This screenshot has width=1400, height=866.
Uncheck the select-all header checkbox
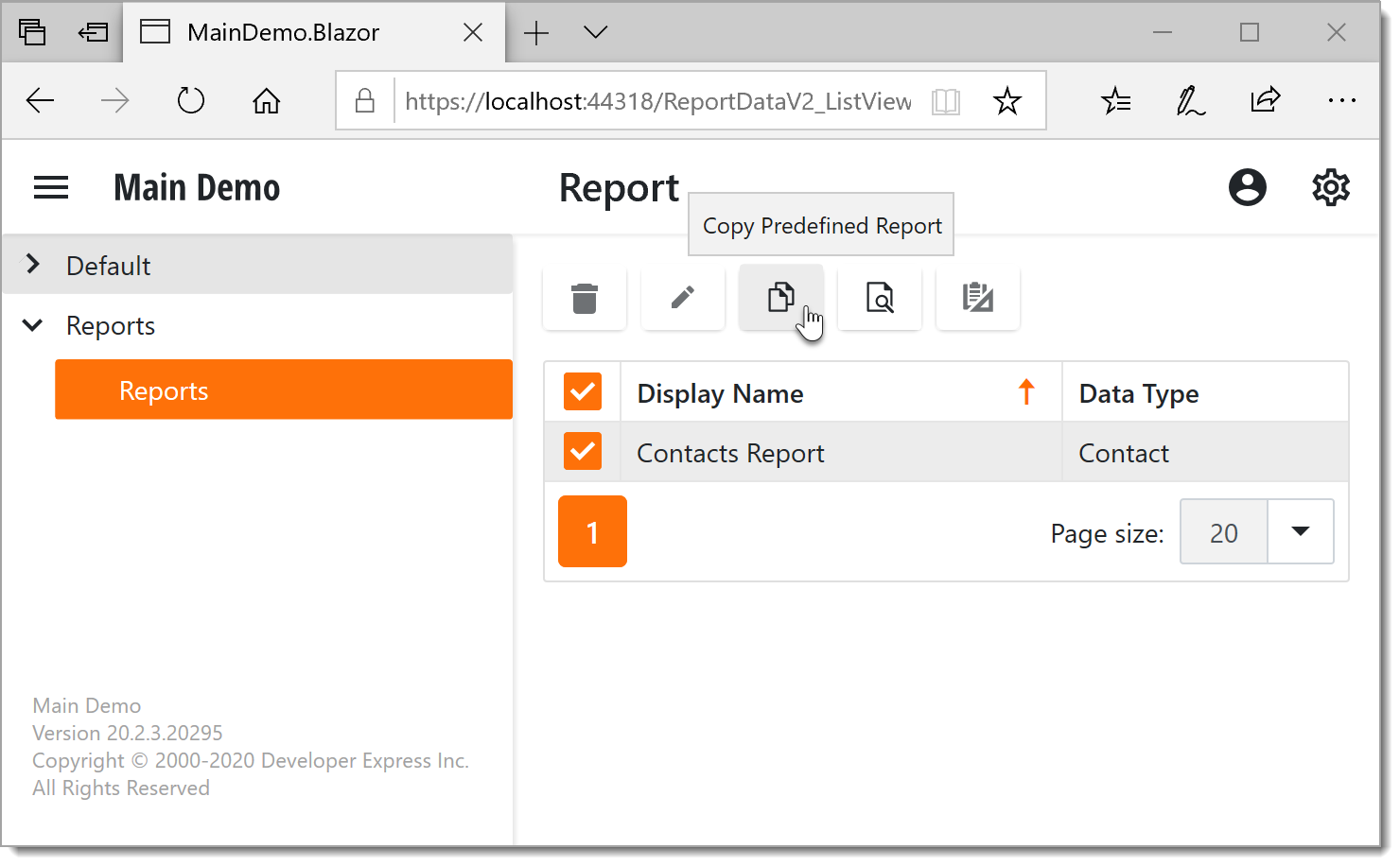point(583,391)
